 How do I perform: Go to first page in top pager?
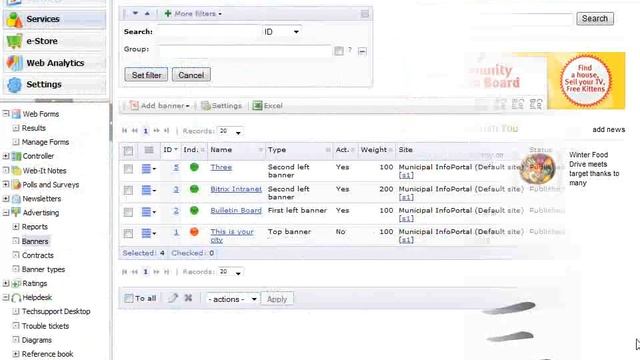click(124, 131)
